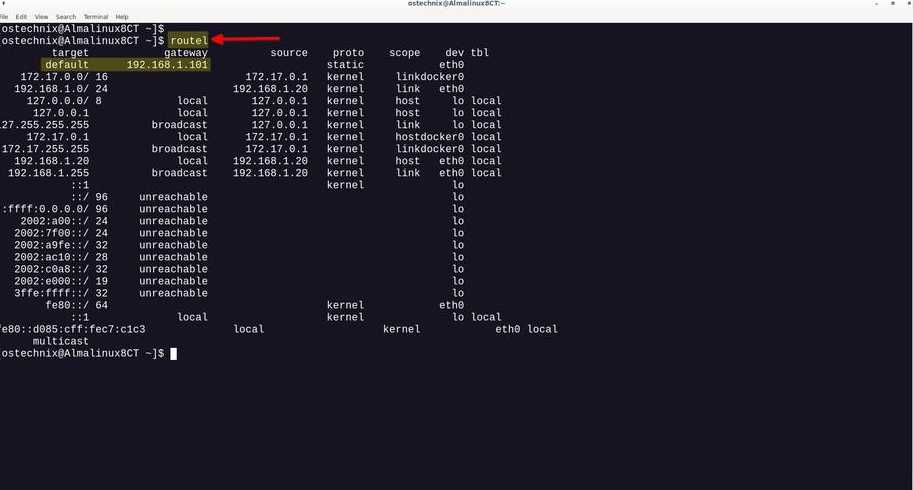Click the 'proto' column header

(348, 53)
